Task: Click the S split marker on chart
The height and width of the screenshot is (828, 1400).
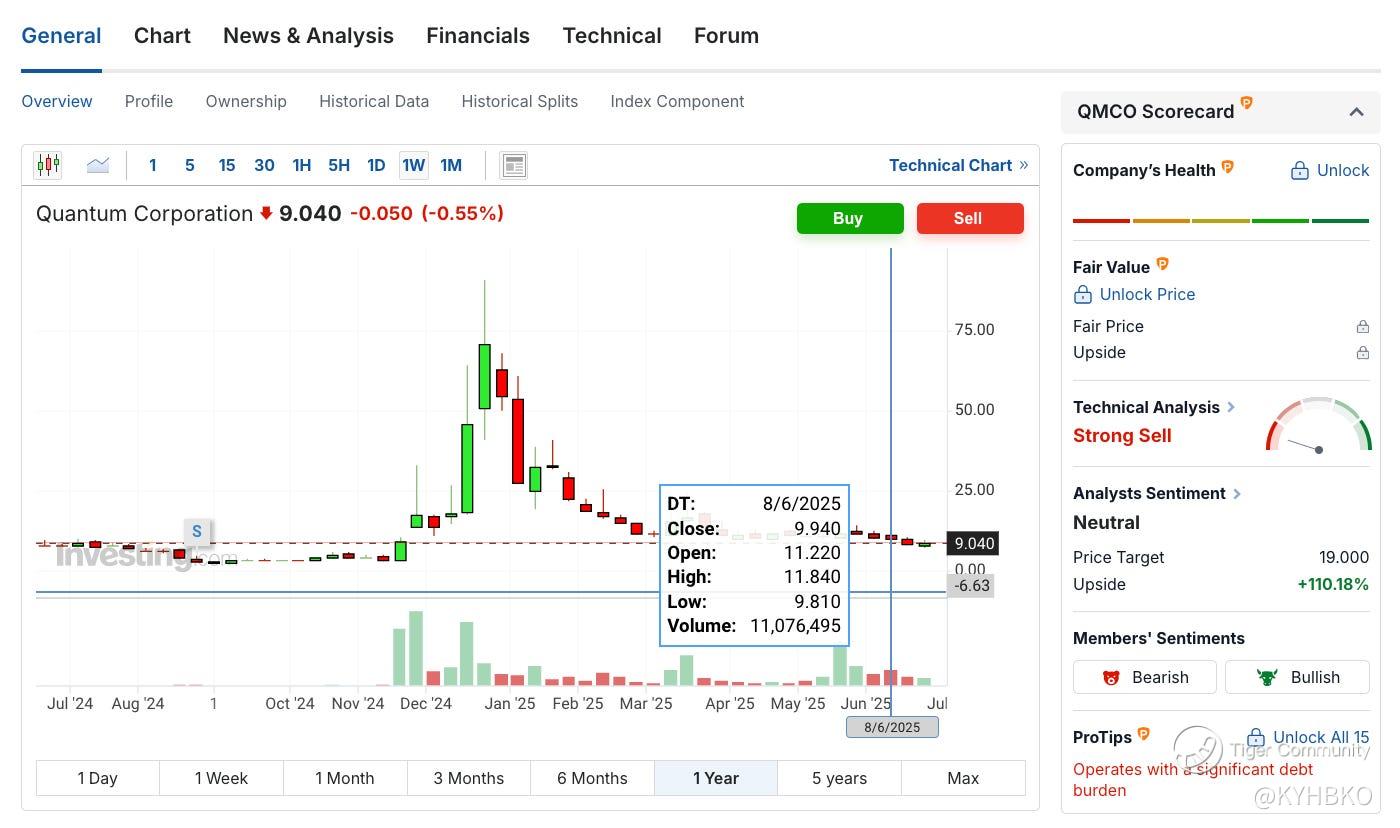Action: [x=197, y=532]
